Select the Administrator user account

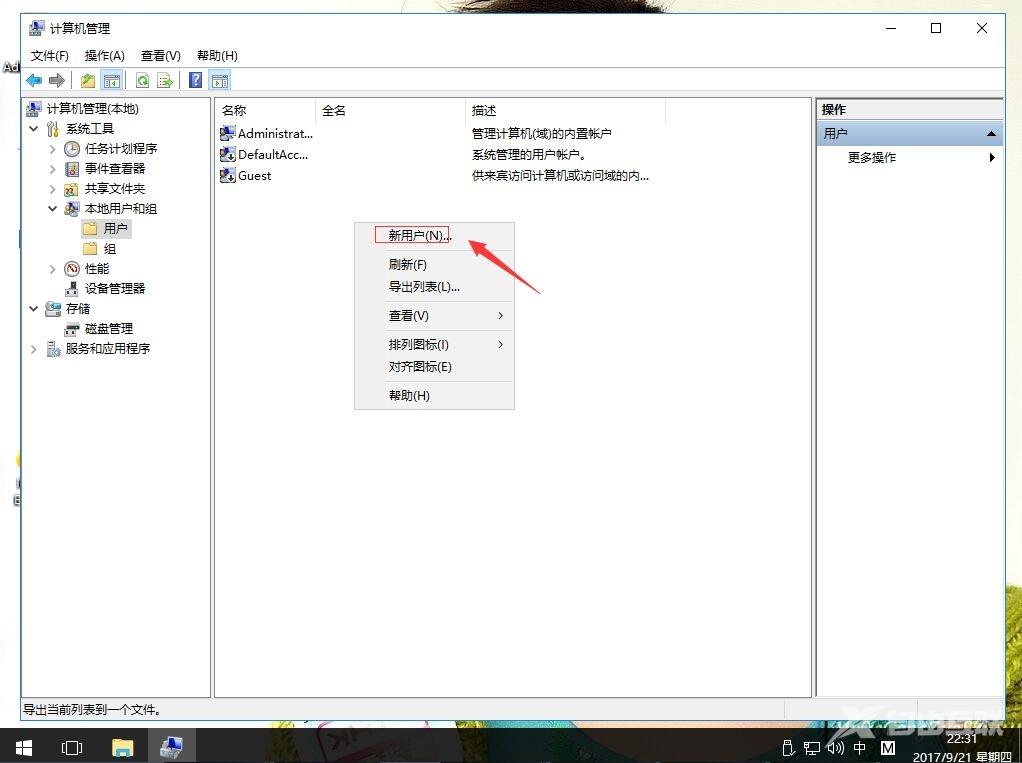tap(274, 133)
